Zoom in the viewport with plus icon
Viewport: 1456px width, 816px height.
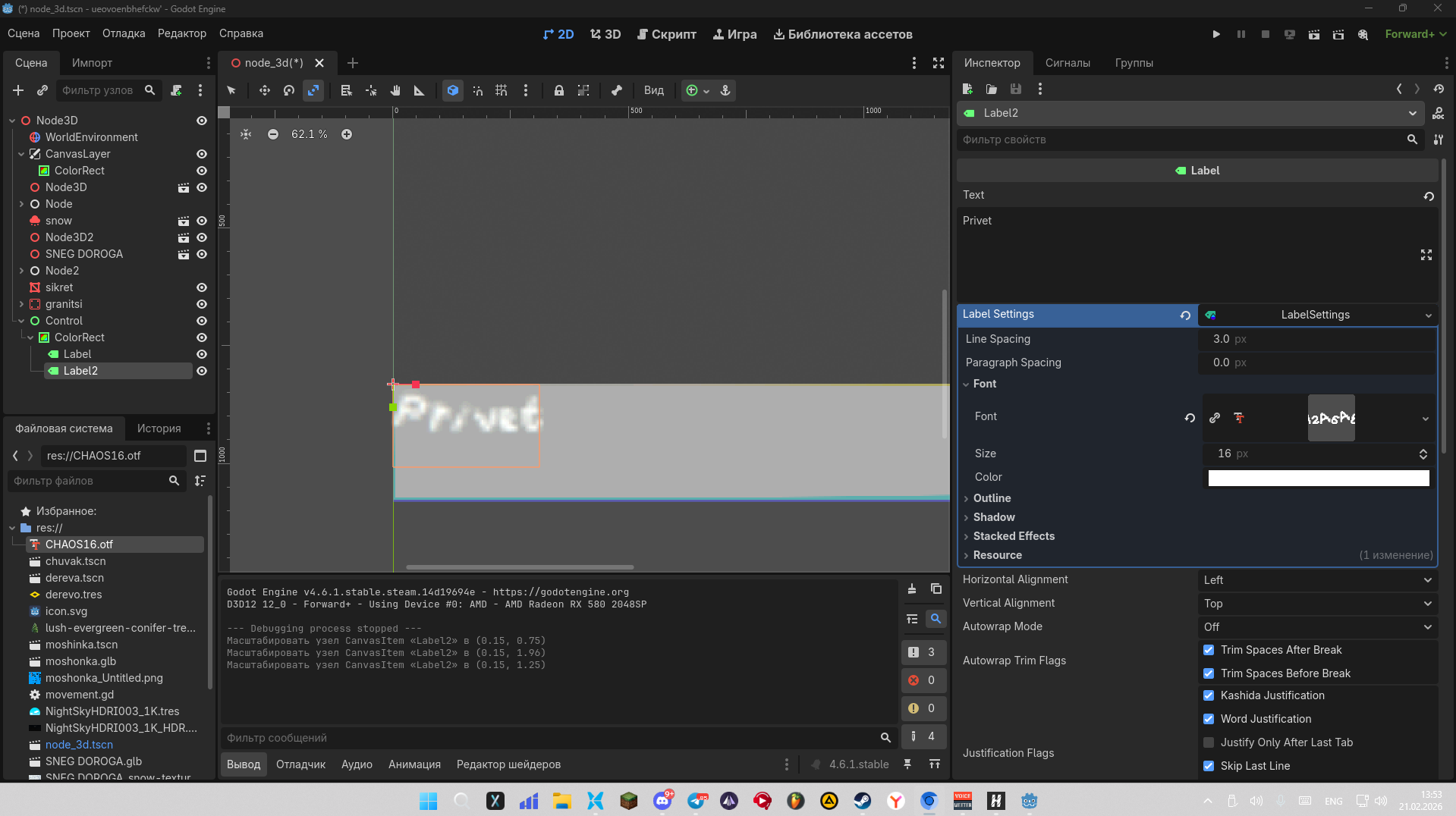click(x=347, y=134)
